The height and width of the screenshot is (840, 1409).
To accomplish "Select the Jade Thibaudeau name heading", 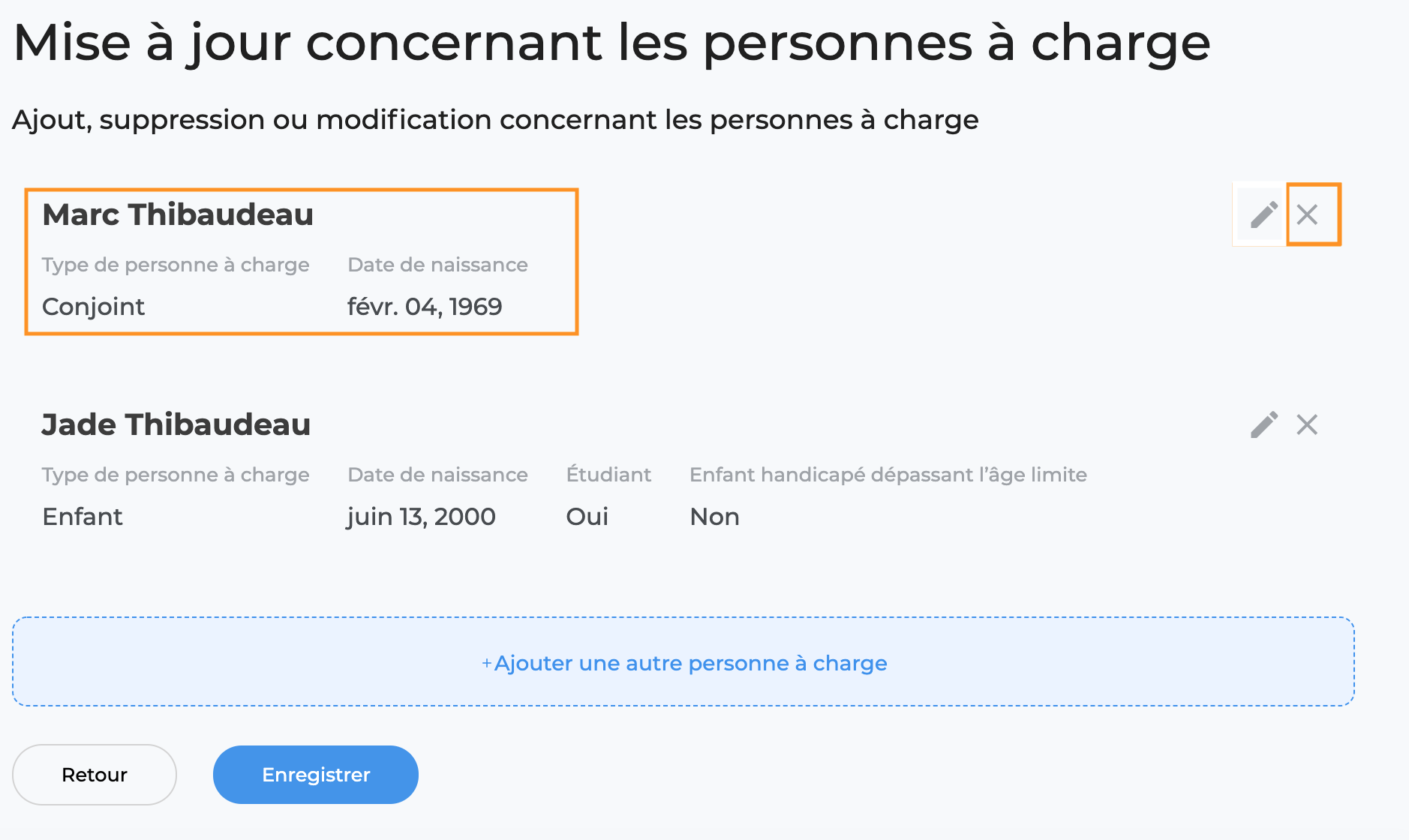I will coord(176,424).
